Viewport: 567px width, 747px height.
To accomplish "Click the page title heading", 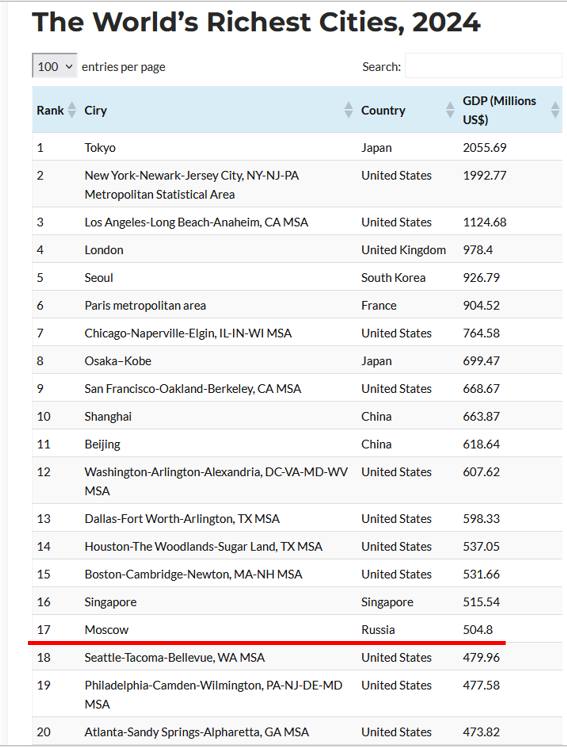I will point(256,22).
